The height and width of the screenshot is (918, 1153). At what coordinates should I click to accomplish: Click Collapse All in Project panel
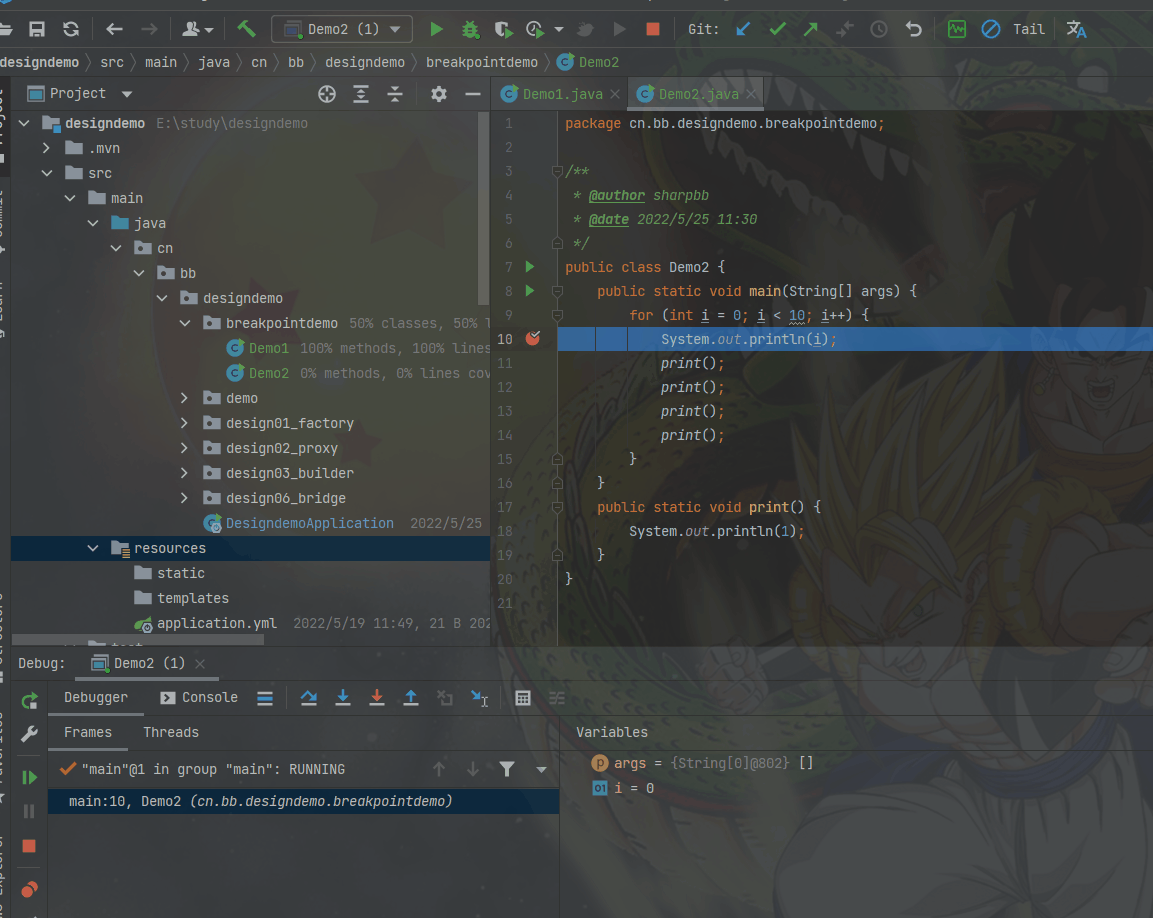(395, 94)
